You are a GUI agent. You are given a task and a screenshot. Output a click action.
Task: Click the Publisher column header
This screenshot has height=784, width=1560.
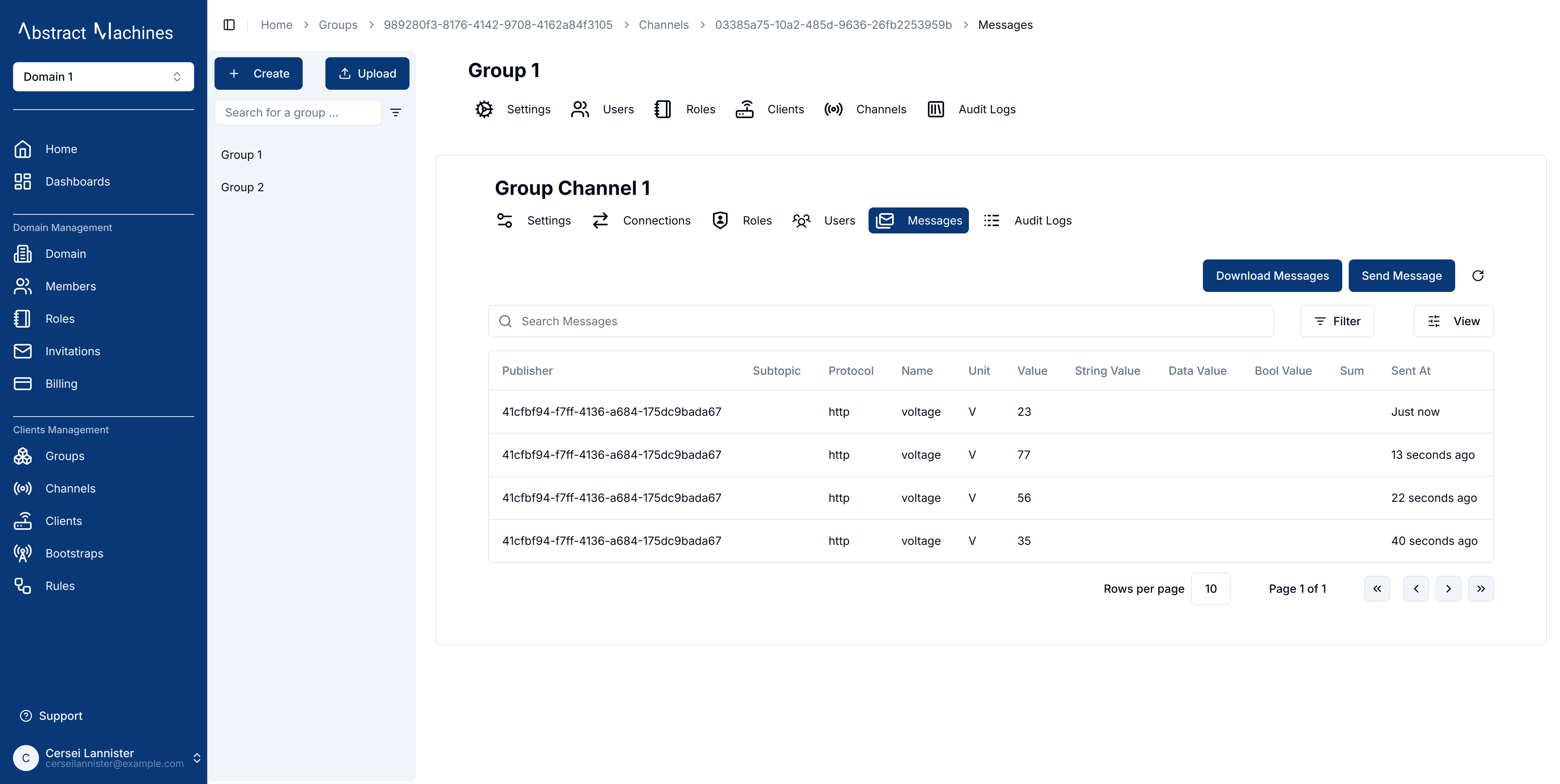pos(527,371)
